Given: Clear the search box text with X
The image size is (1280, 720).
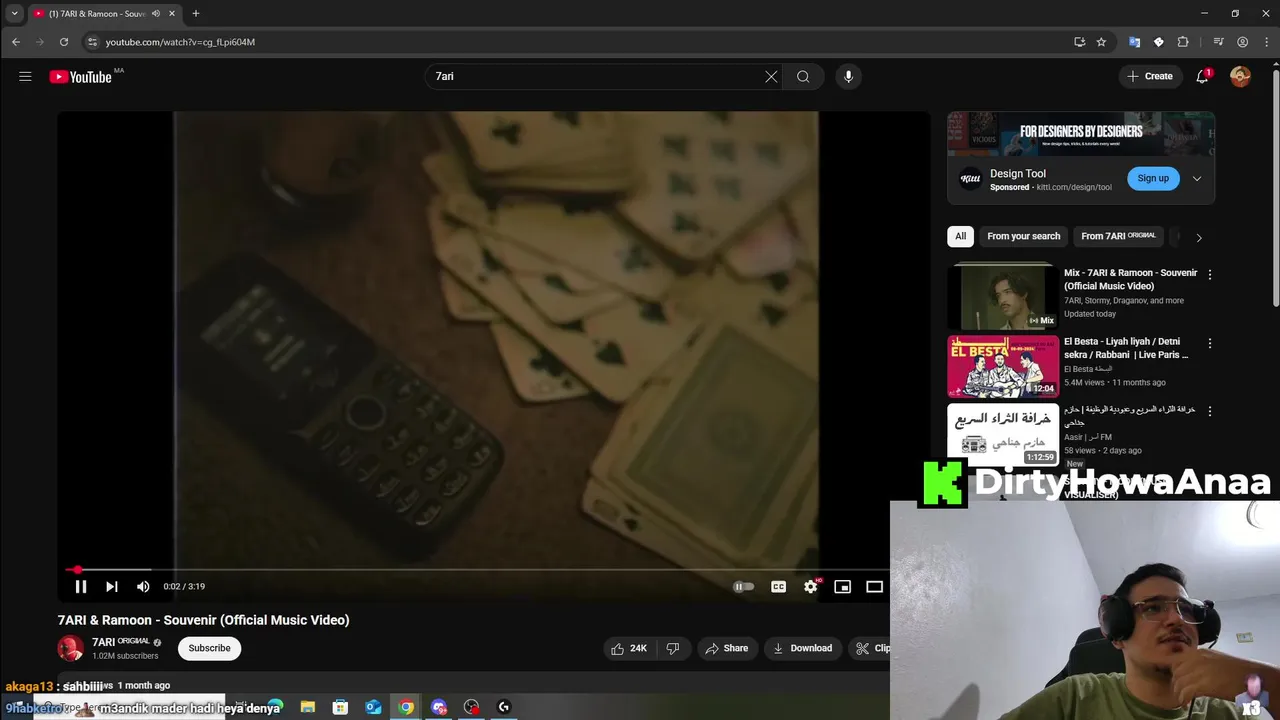Looking at the screenshot, I should click(x=771, y=76).
